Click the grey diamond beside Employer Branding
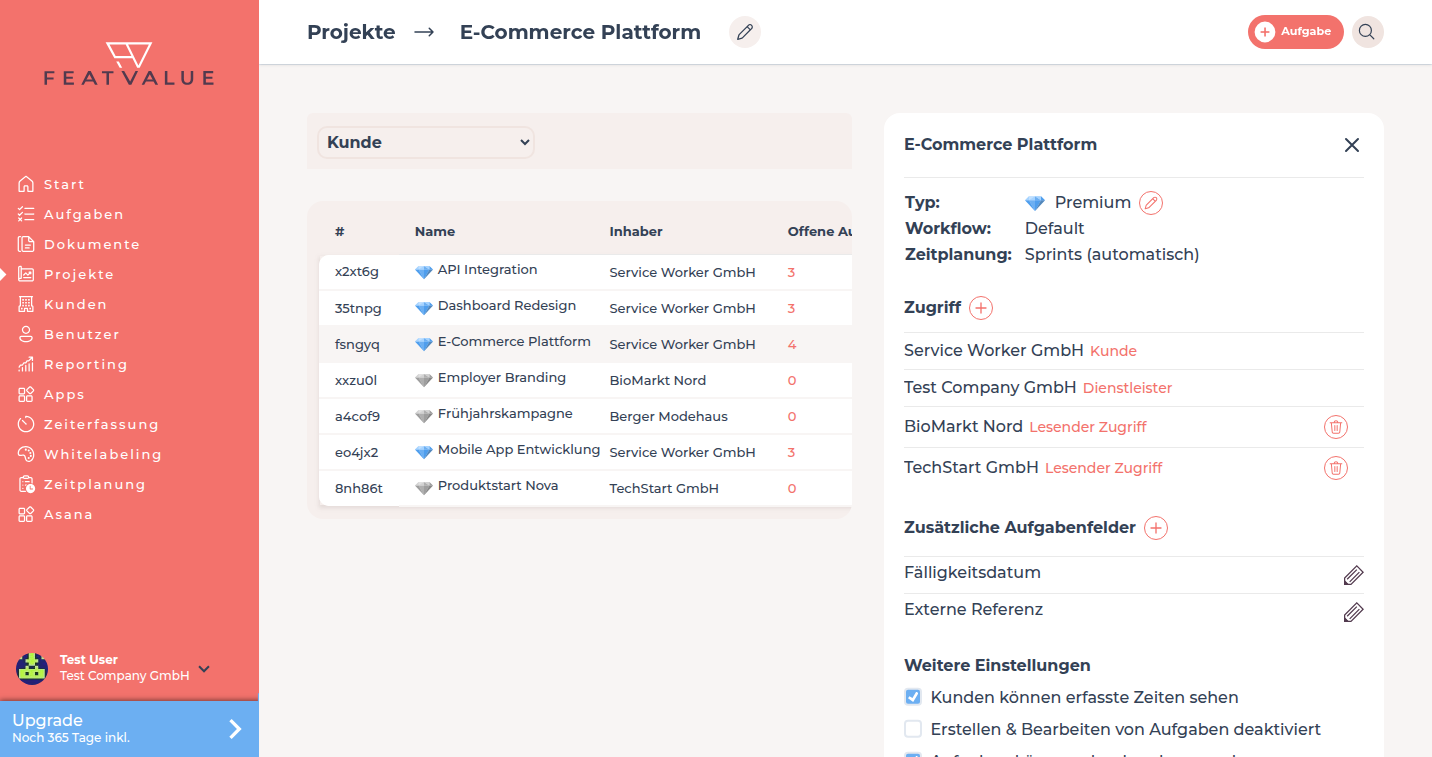The width and height of the screenshot is (1432, 757). [x=424, y=380]
